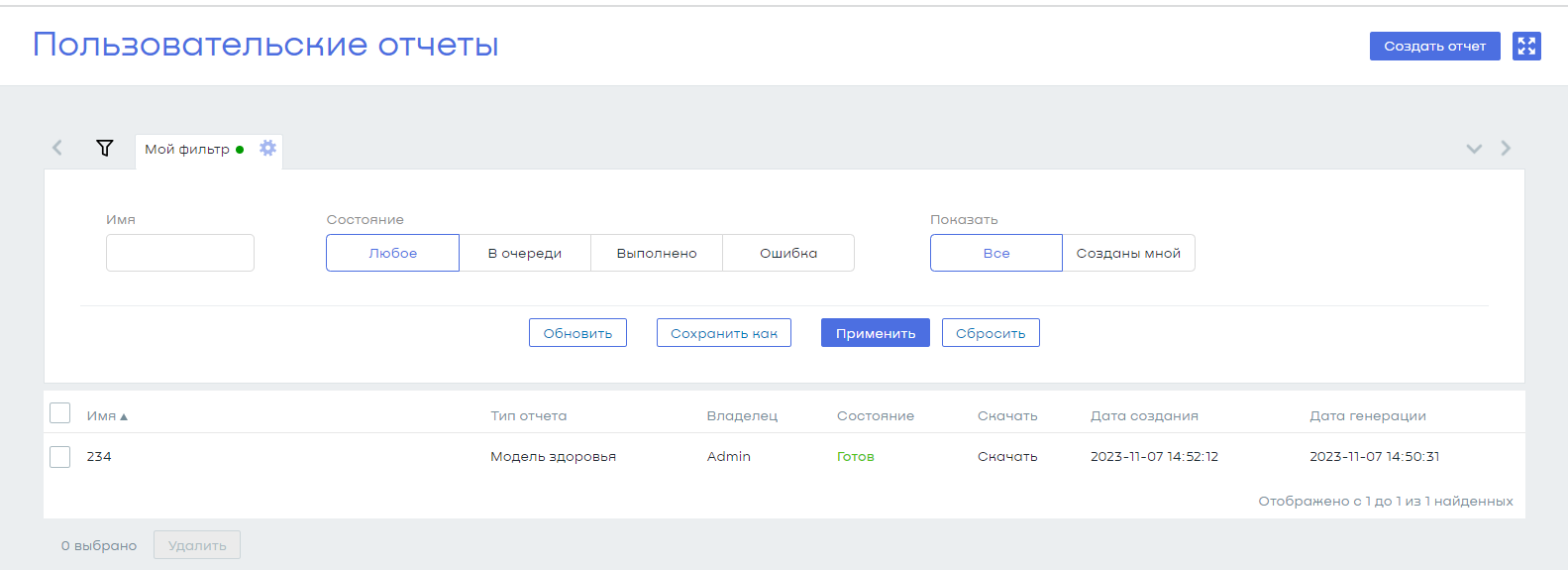Image resolution: width=1568 pixels, height=570 pixels.
Task: Click the Скачать column header
Action: click(1007, 416)
